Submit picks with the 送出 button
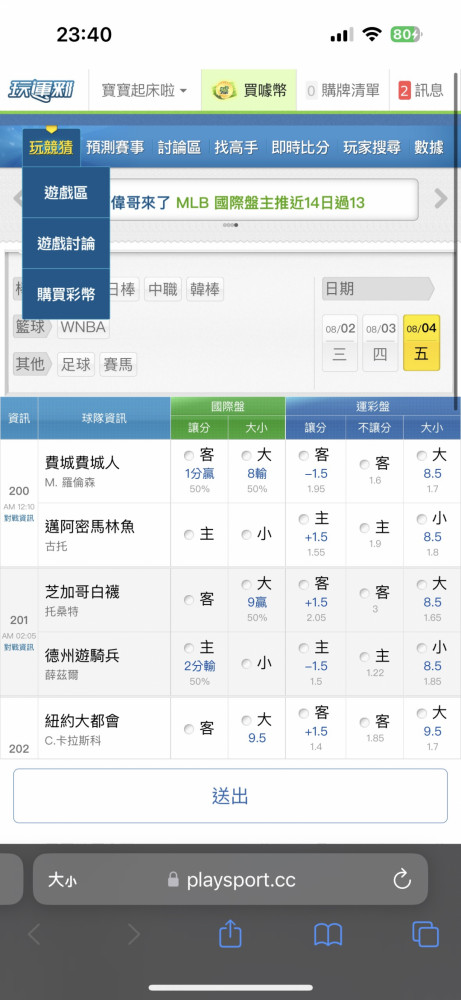Viewport: 461px width, 1000px height. (230, 796)
